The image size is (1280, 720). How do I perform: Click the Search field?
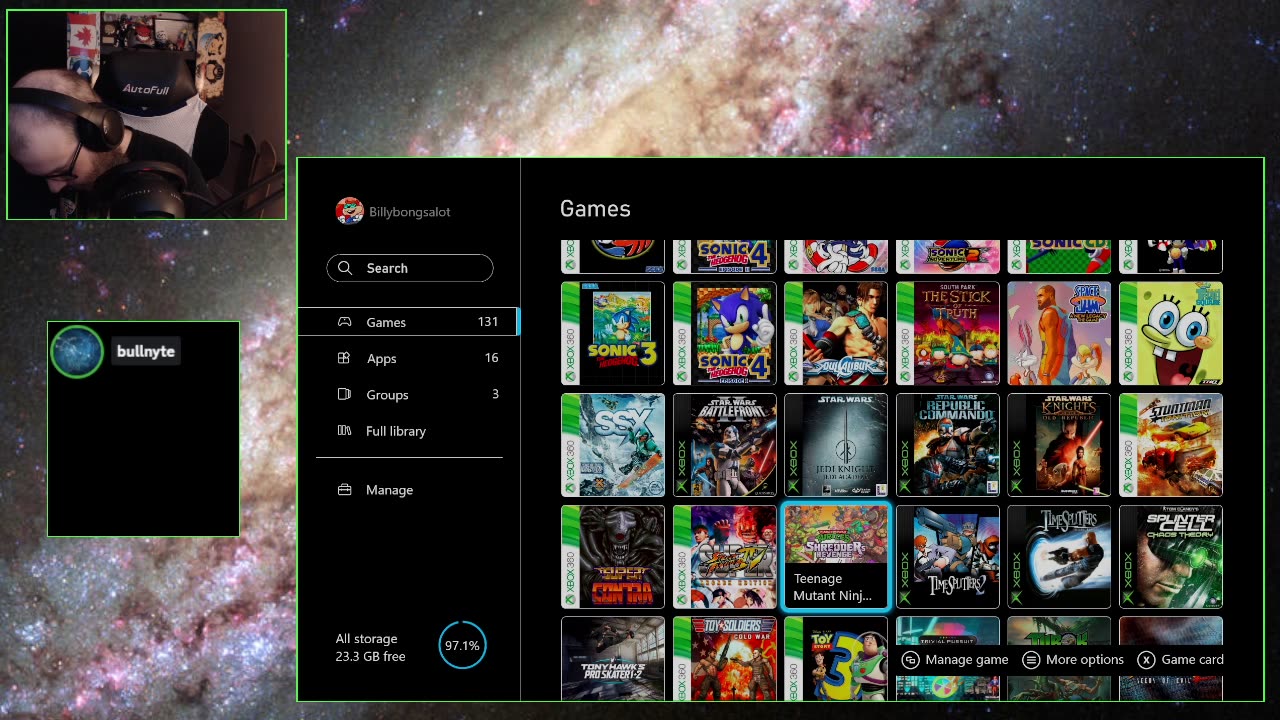click(x=410, y=268)
